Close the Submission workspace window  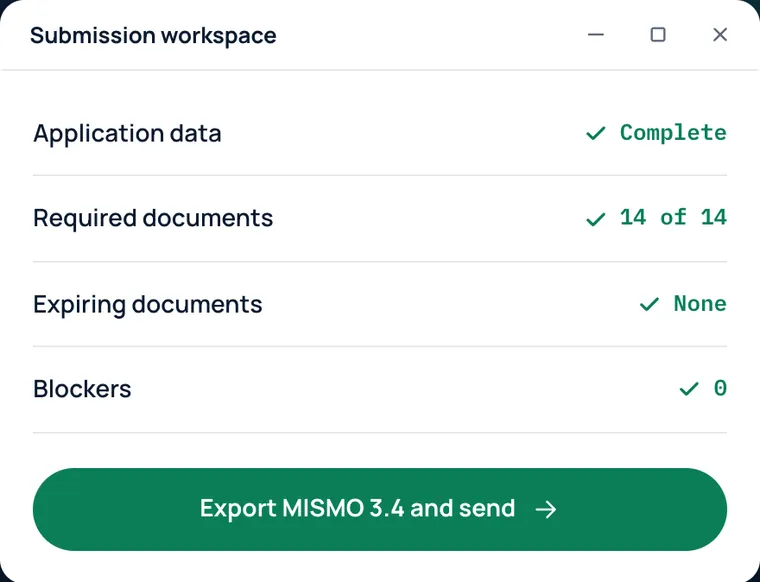720,34
